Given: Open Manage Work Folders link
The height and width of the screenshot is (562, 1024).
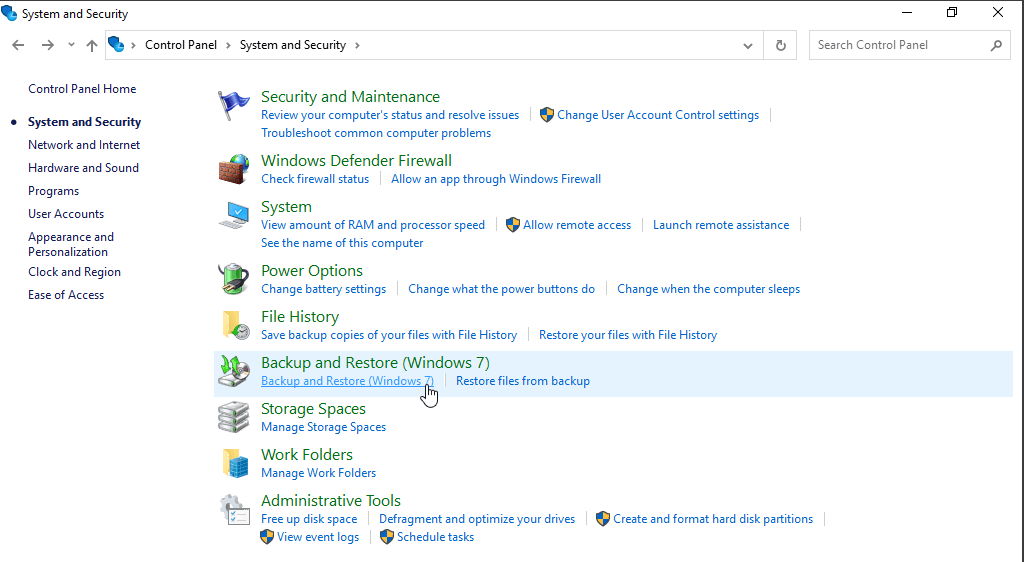Looking at the screenshot, I should (x=319, y=473).
